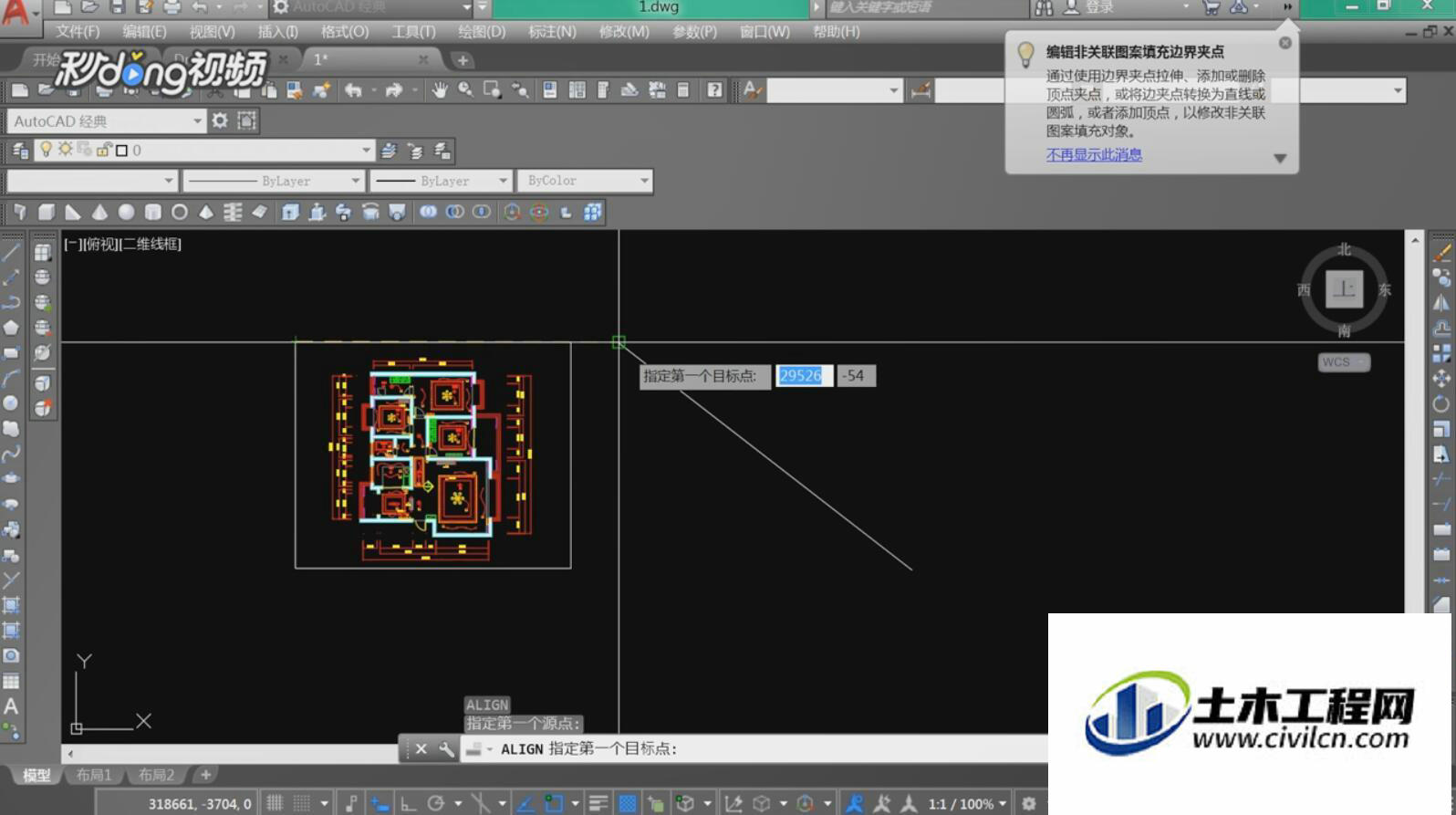Open the text style name dropdown
The image size is (1456, 815).
[834, 89]
